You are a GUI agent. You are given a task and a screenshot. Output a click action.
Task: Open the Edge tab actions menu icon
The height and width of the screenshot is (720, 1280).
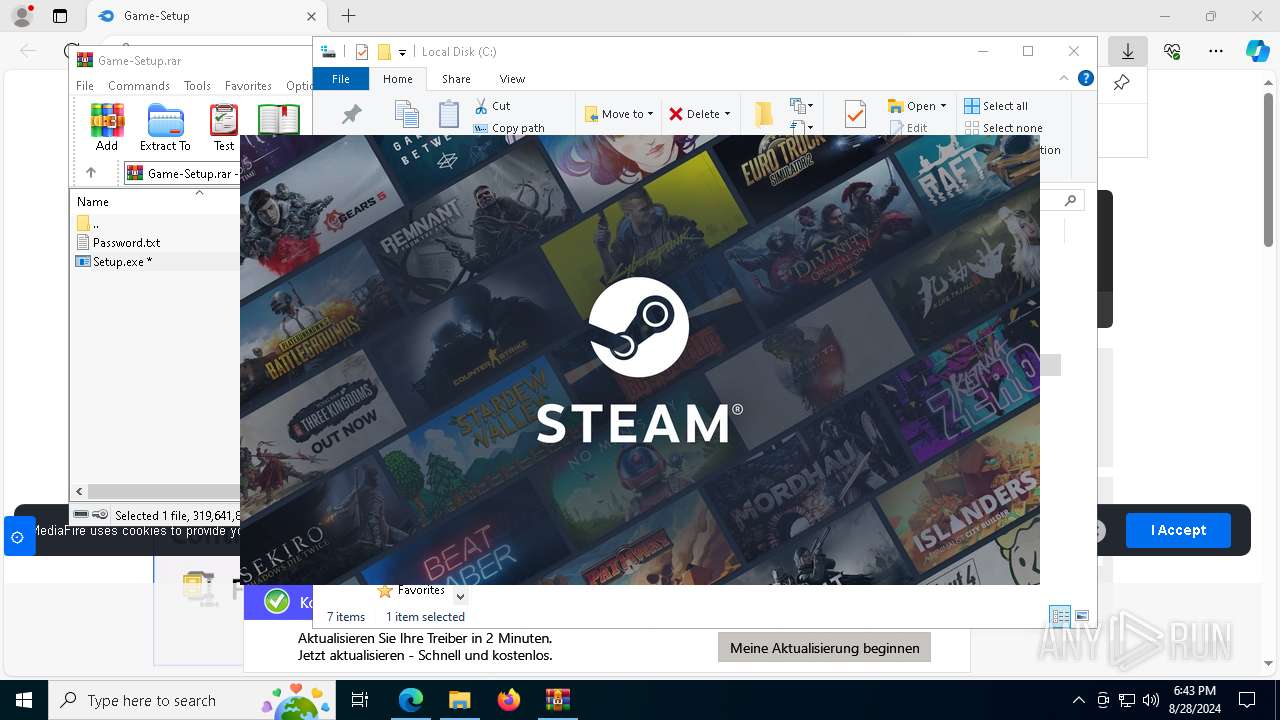pos(60,16)
